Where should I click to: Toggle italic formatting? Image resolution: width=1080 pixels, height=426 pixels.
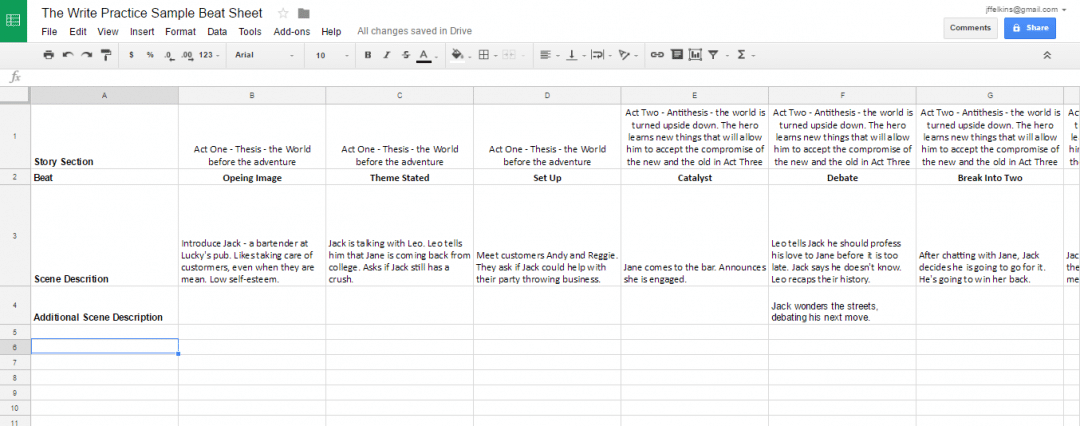[386, 55]
